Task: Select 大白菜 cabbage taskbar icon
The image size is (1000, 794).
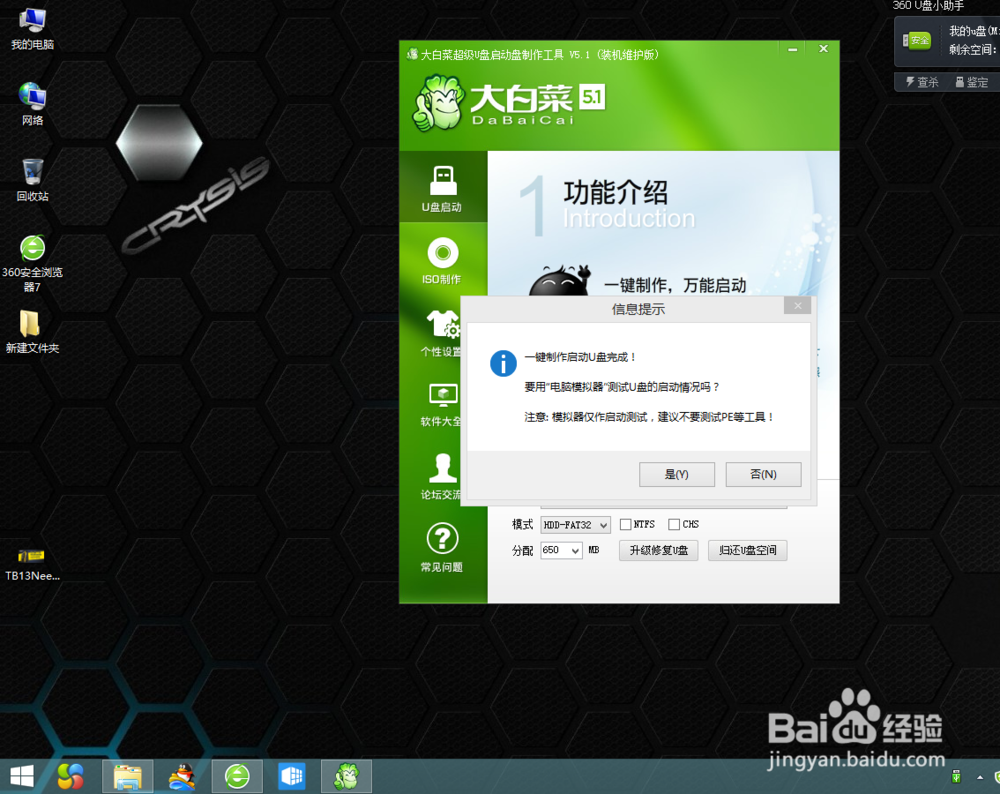Action: coord(346,777)
